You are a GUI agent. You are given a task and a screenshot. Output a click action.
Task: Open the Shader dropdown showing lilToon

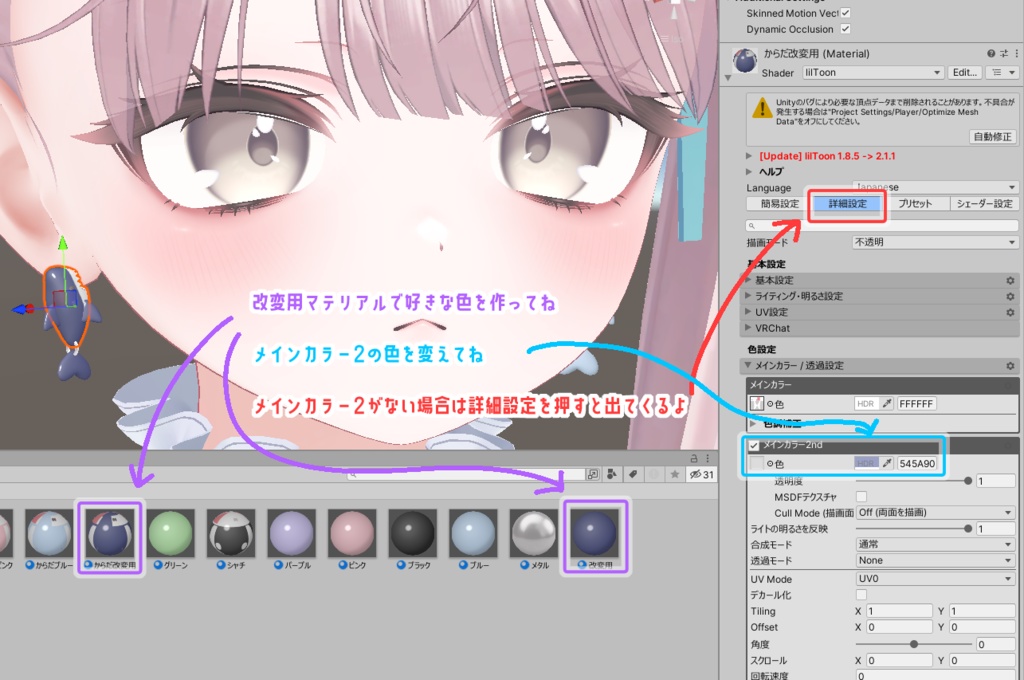pos(871,72)
